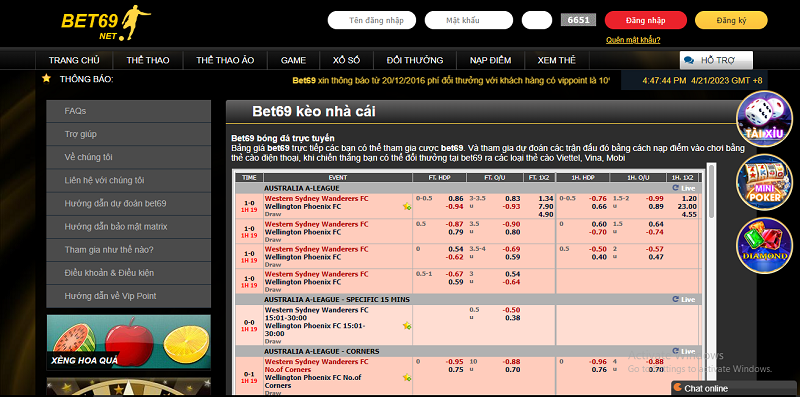Click FT 1X2 odds 7.90
Image resolution: width=800 pixels, height=397 pixels.
pyautogui.click(x=545, y=207)
